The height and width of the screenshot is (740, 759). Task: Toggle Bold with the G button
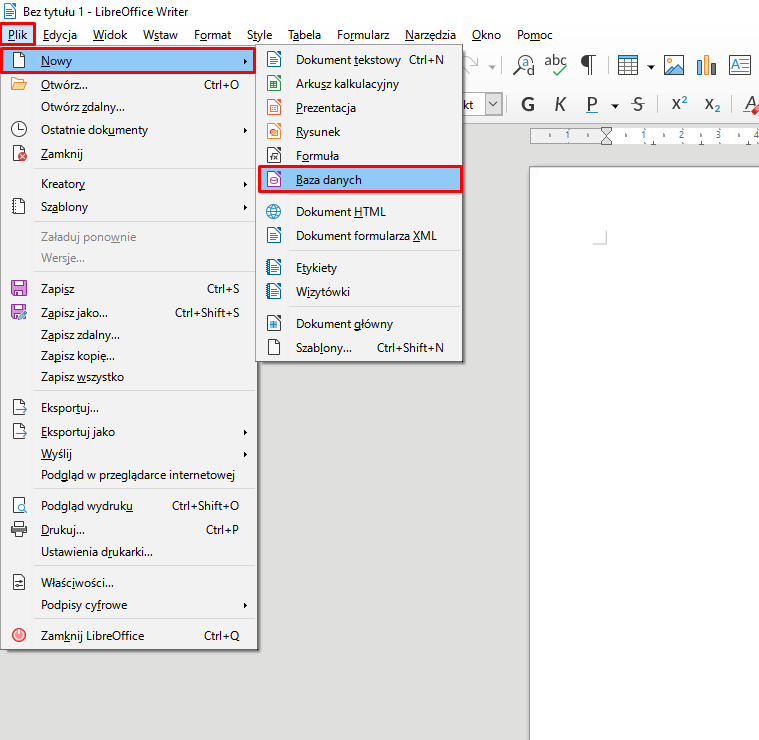(528, 105)
